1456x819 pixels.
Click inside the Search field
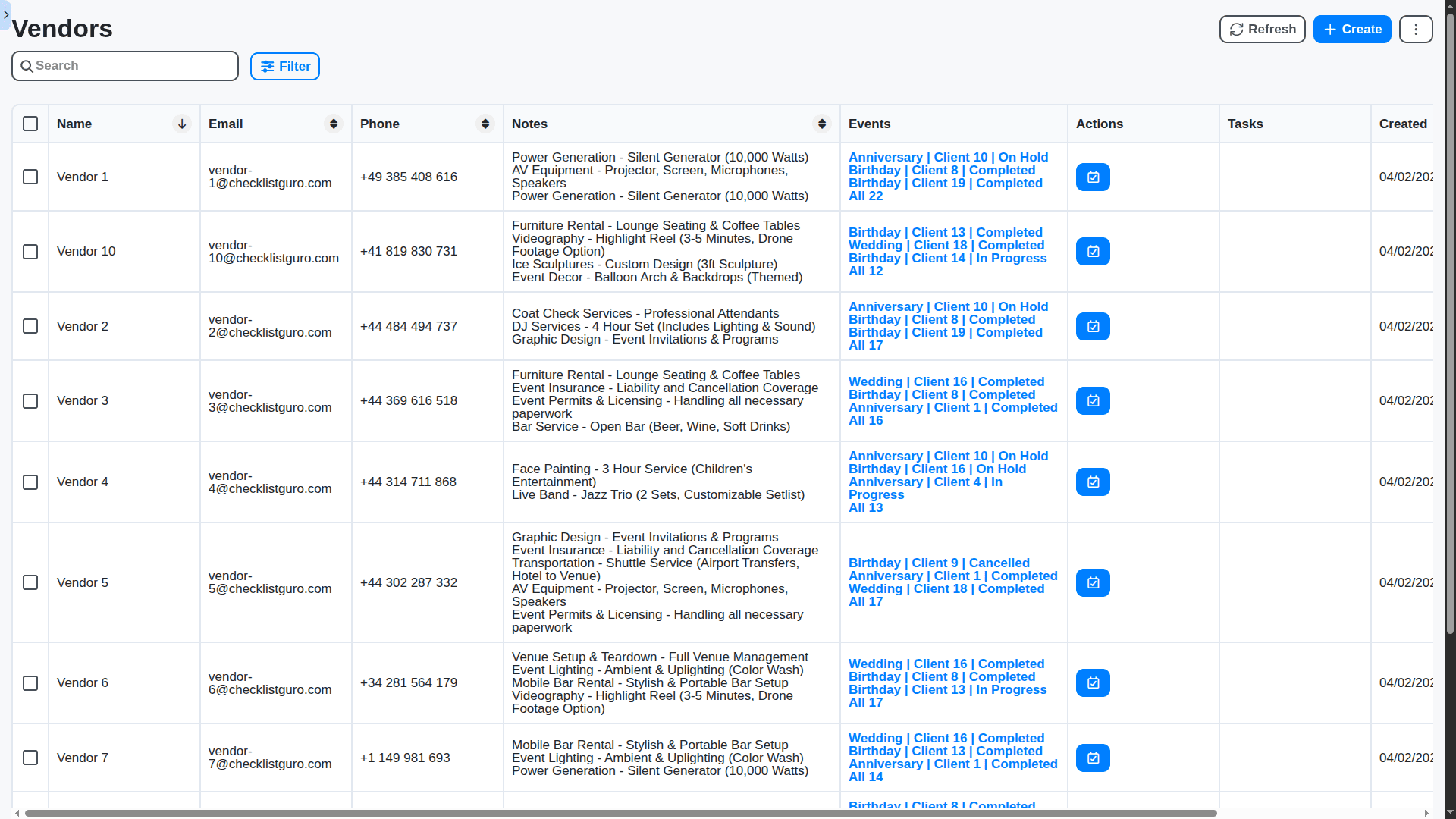click(x=125, y=66)
